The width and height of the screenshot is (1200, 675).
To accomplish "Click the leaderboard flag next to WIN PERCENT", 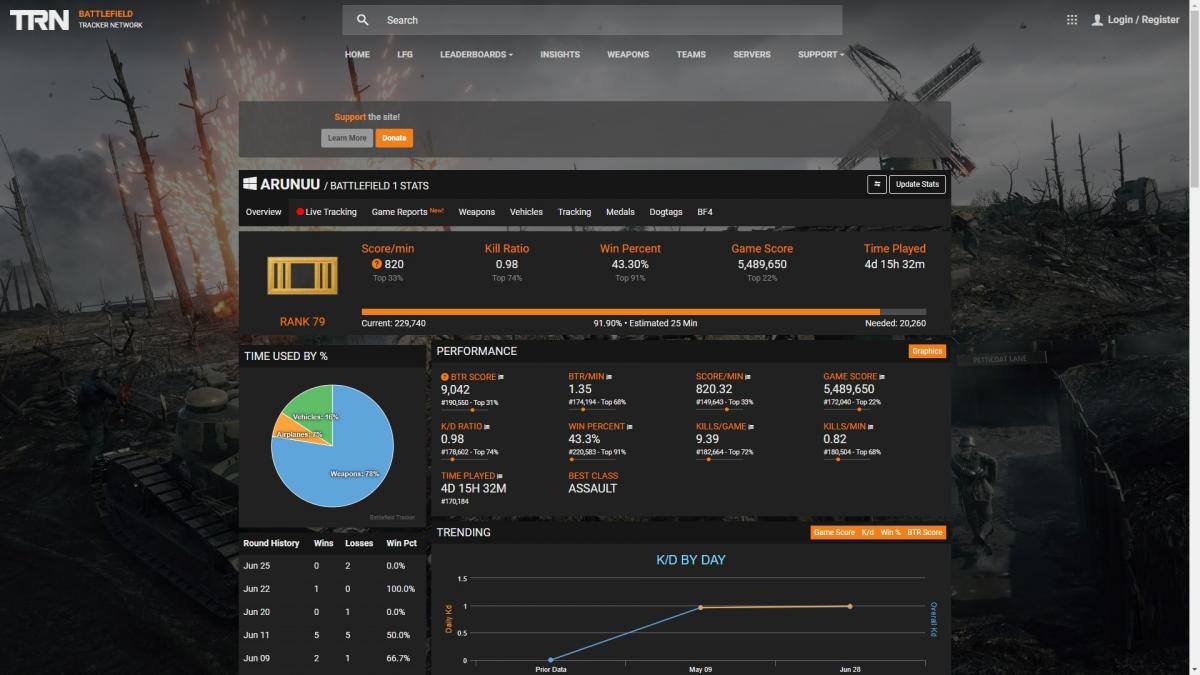I will (630, 427).
